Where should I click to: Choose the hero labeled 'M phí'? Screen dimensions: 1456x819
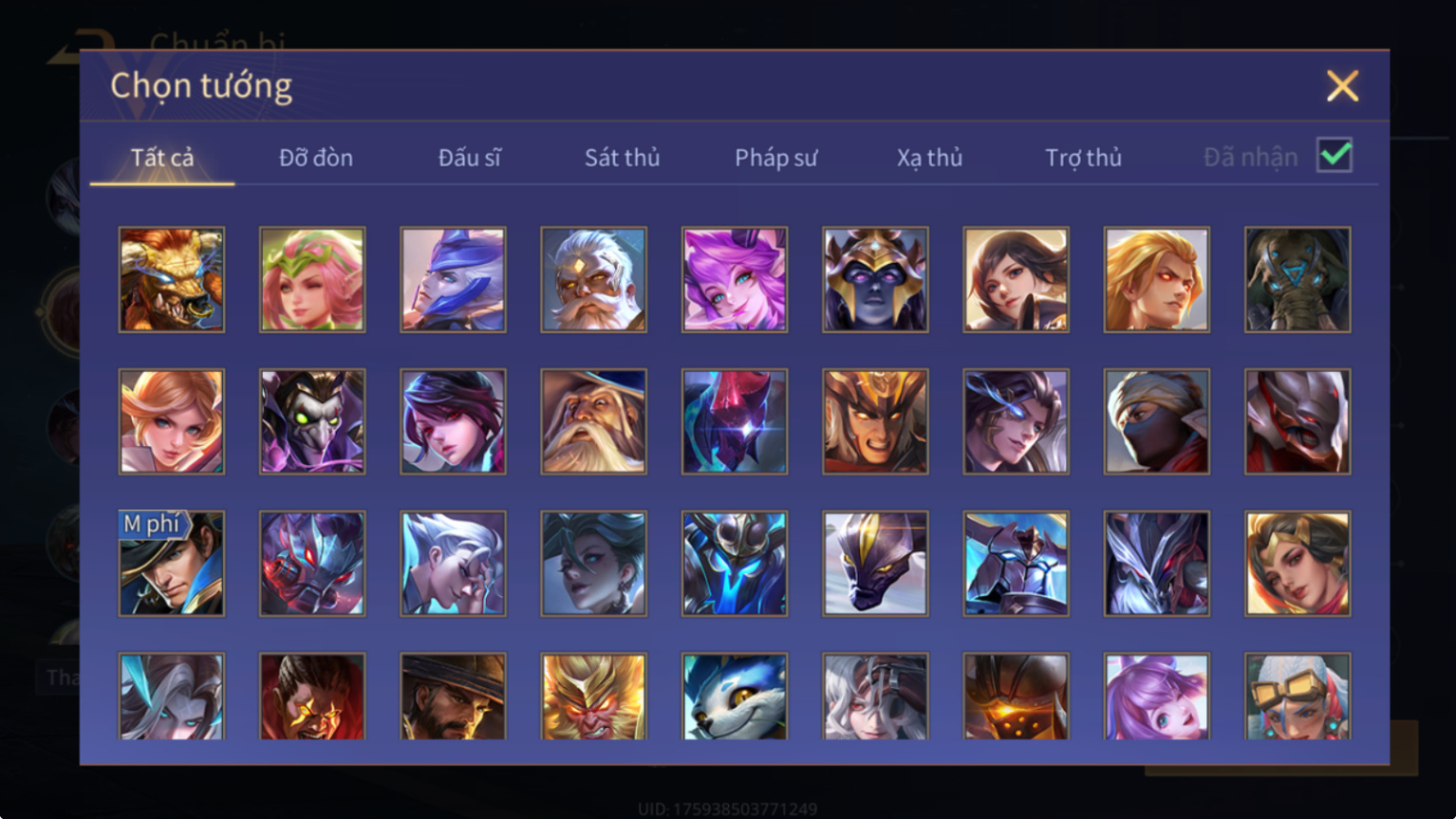pos(172,564)
